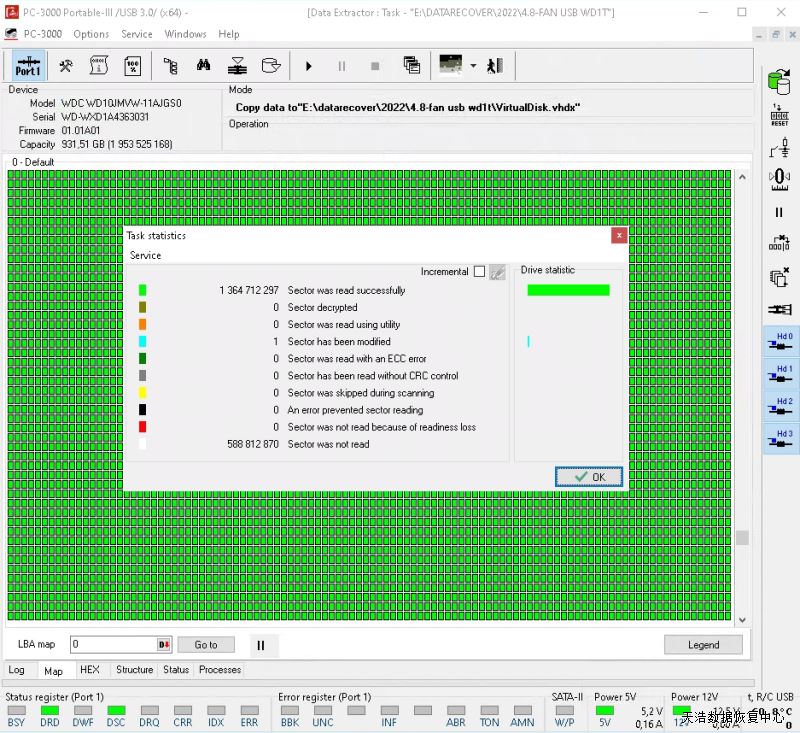Switch to the HEX tab
The width and height of the screenshot is (800, 733).
point(89,670)
